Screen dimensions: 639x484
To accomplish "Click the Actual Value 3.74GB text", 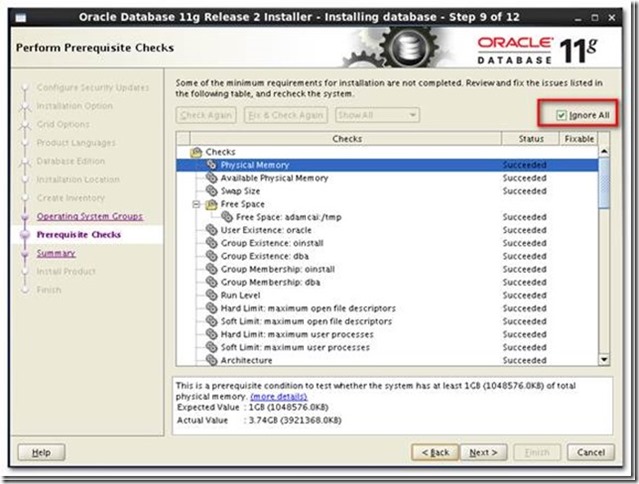I will pos(295,420).
